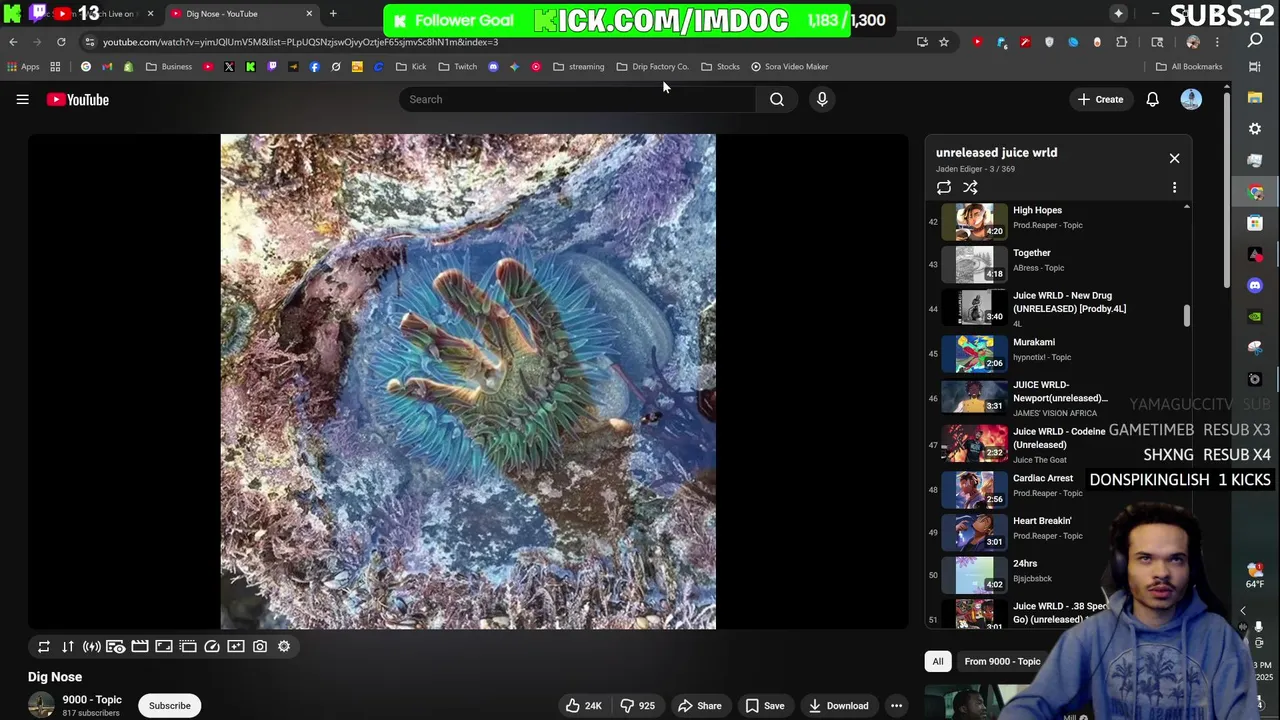The width and height of the screenshot is (1280, 720).
Task: Click the address bar URL
Action: (x=300, y=42)
